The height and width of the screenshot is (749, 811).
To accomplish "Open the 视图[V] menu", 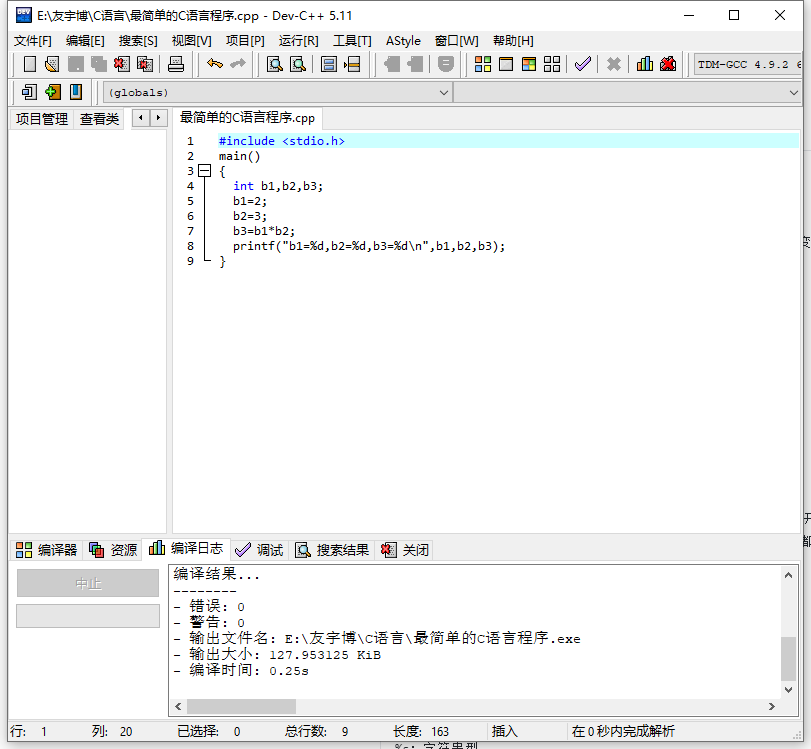I will point(191,41).
